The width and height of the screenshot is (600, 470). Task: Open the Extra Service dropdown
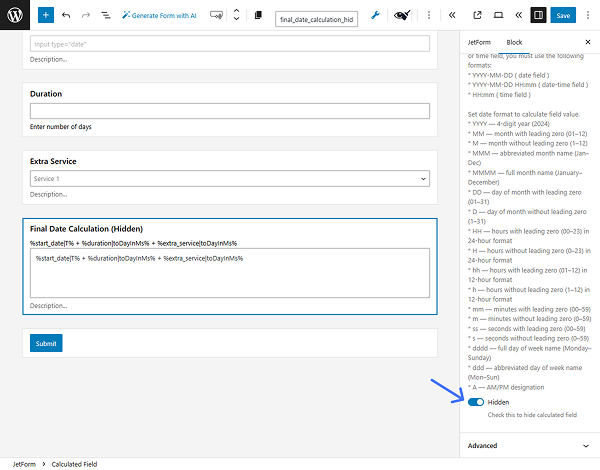pyautogui.click(x=230, y=178)
